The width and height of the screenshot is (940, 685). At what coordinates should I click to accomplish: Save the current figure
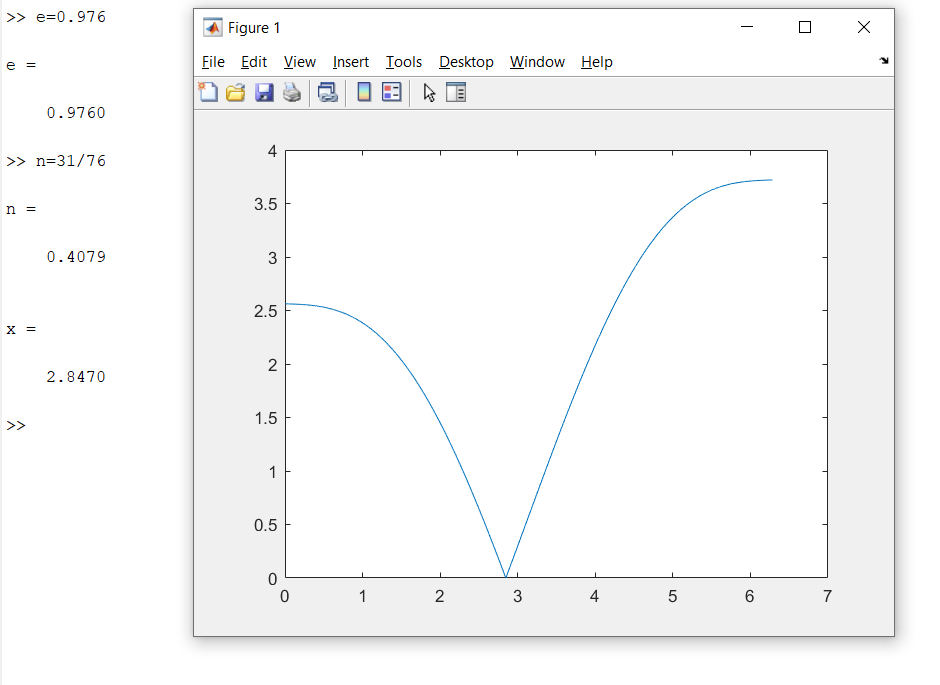[x=263, y=92]
